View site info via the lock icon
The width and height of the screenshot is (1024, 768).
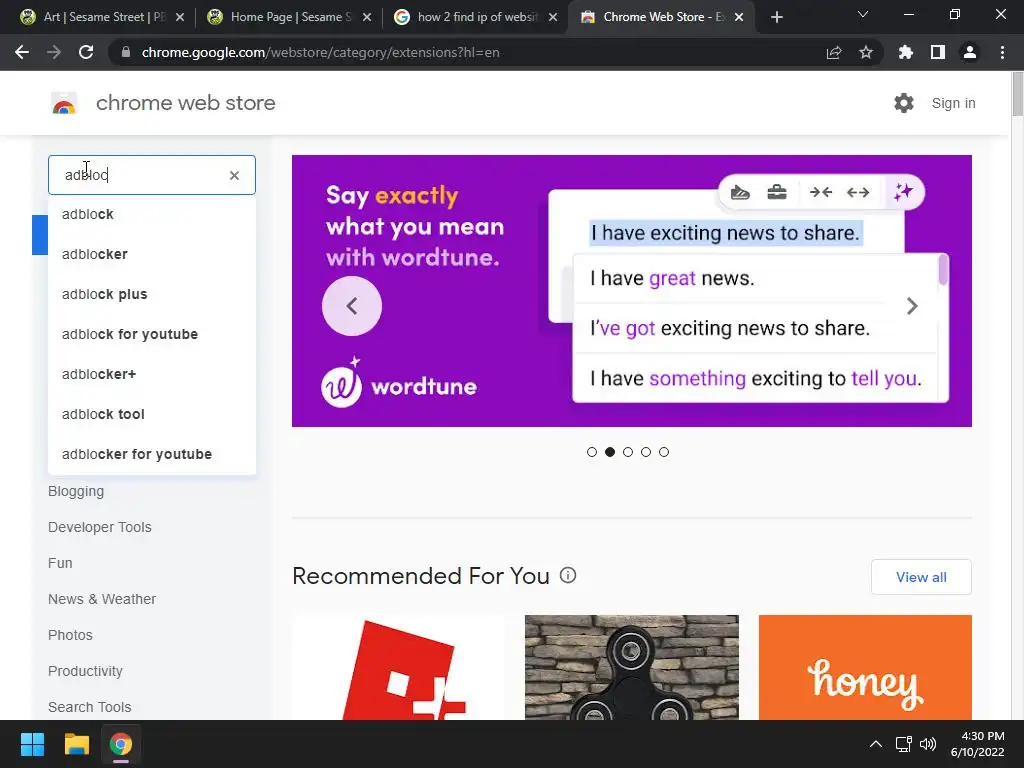click(126, 52)
